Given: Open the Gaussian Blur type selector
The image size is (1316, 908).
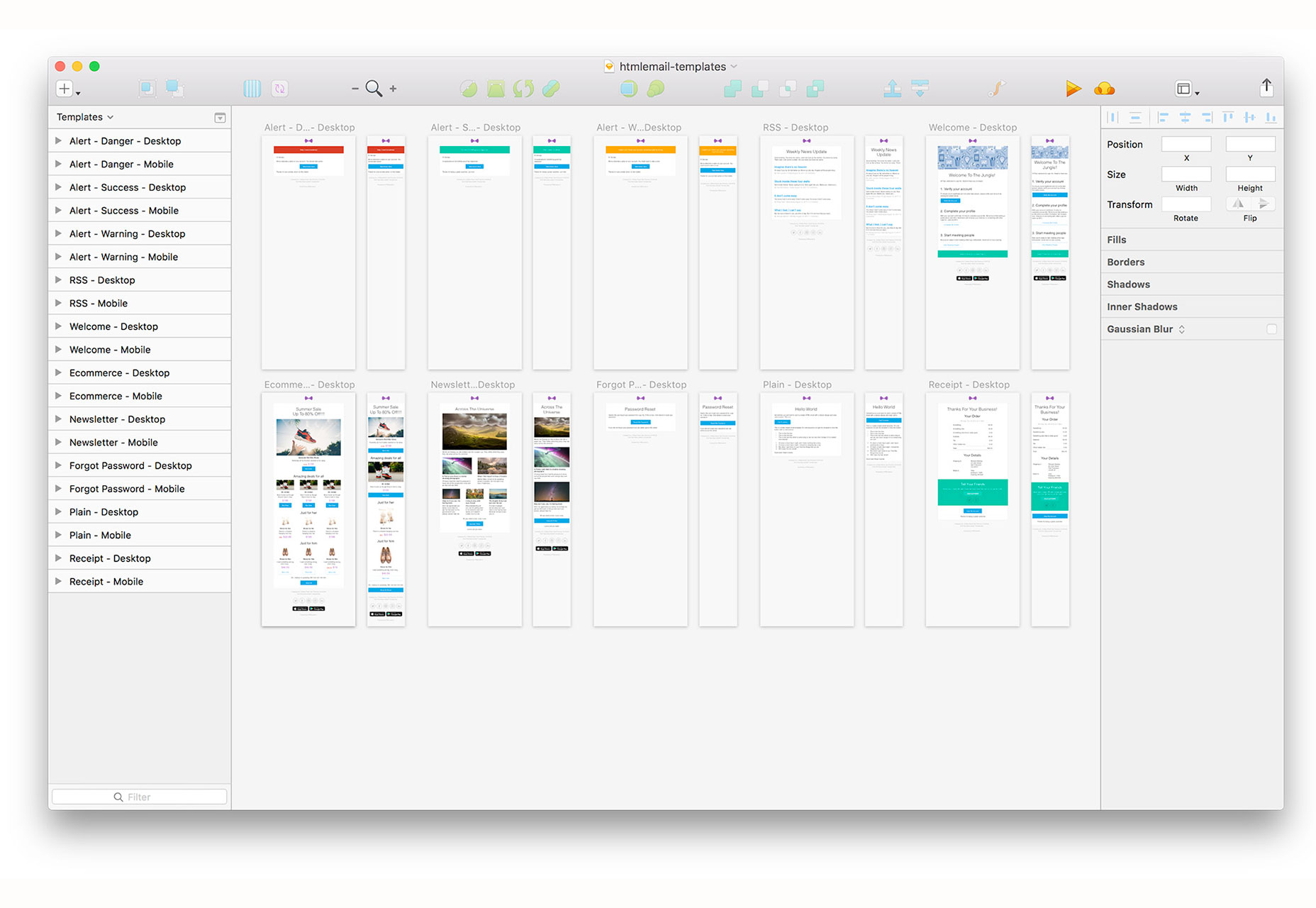Looking at the screenshot, I should click(1182, 329).
